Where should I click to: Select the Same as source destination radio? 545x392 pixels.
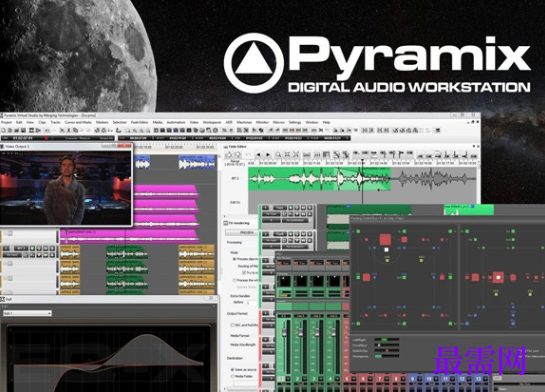pos(232,369)
